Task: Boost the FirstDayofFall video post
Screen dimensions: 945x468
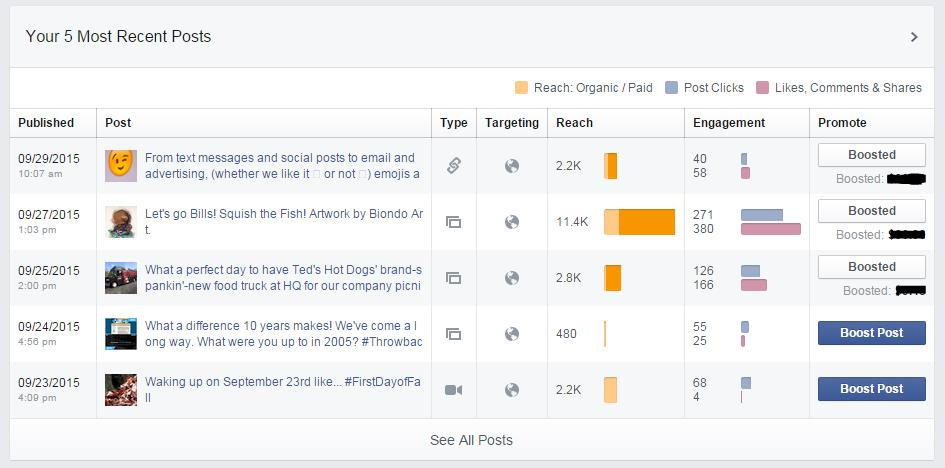Action: pyautogui.click(x=871, y=389)
